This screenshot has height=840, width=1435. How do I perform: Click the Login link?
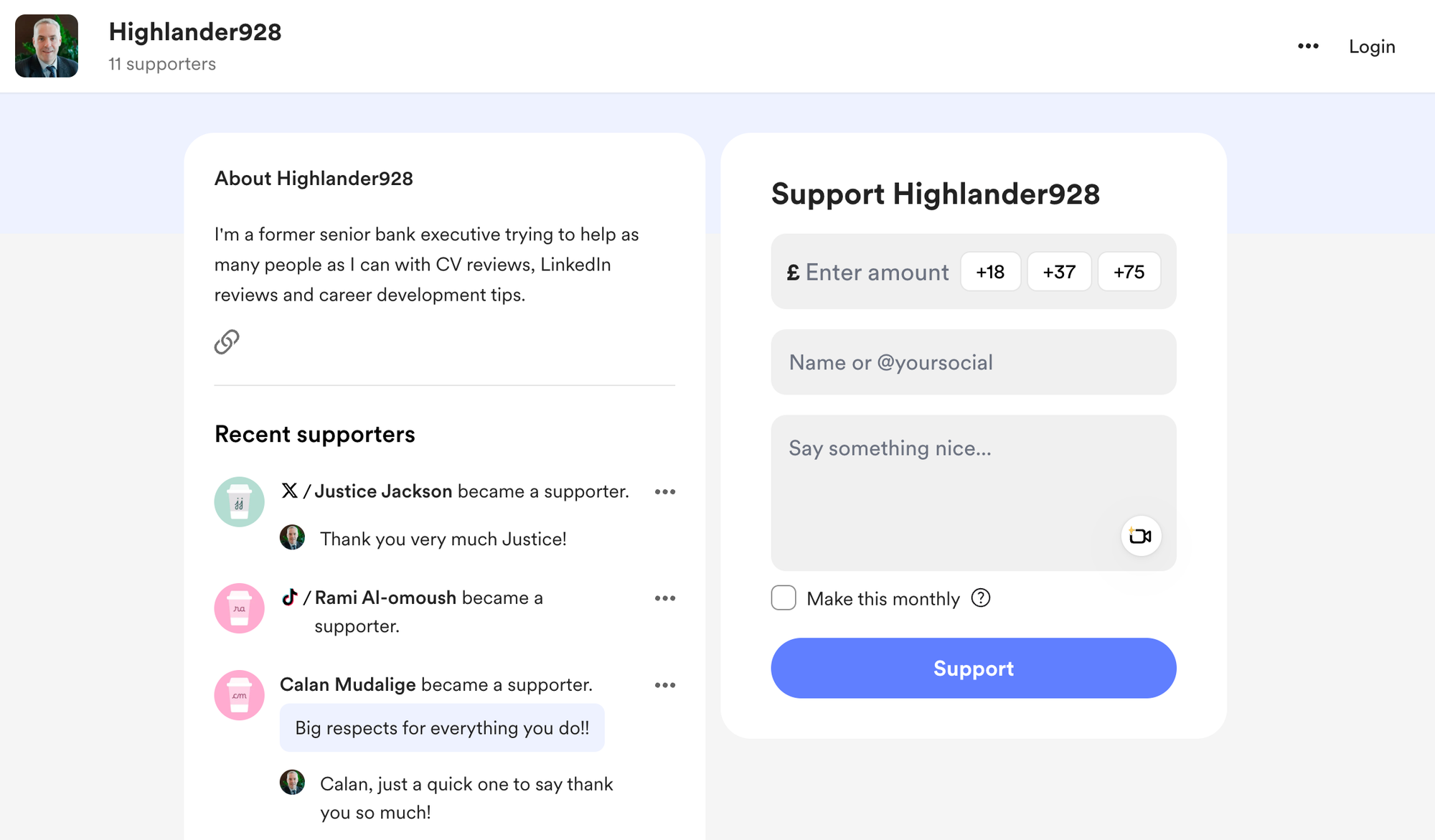[x=1372, y=47]
